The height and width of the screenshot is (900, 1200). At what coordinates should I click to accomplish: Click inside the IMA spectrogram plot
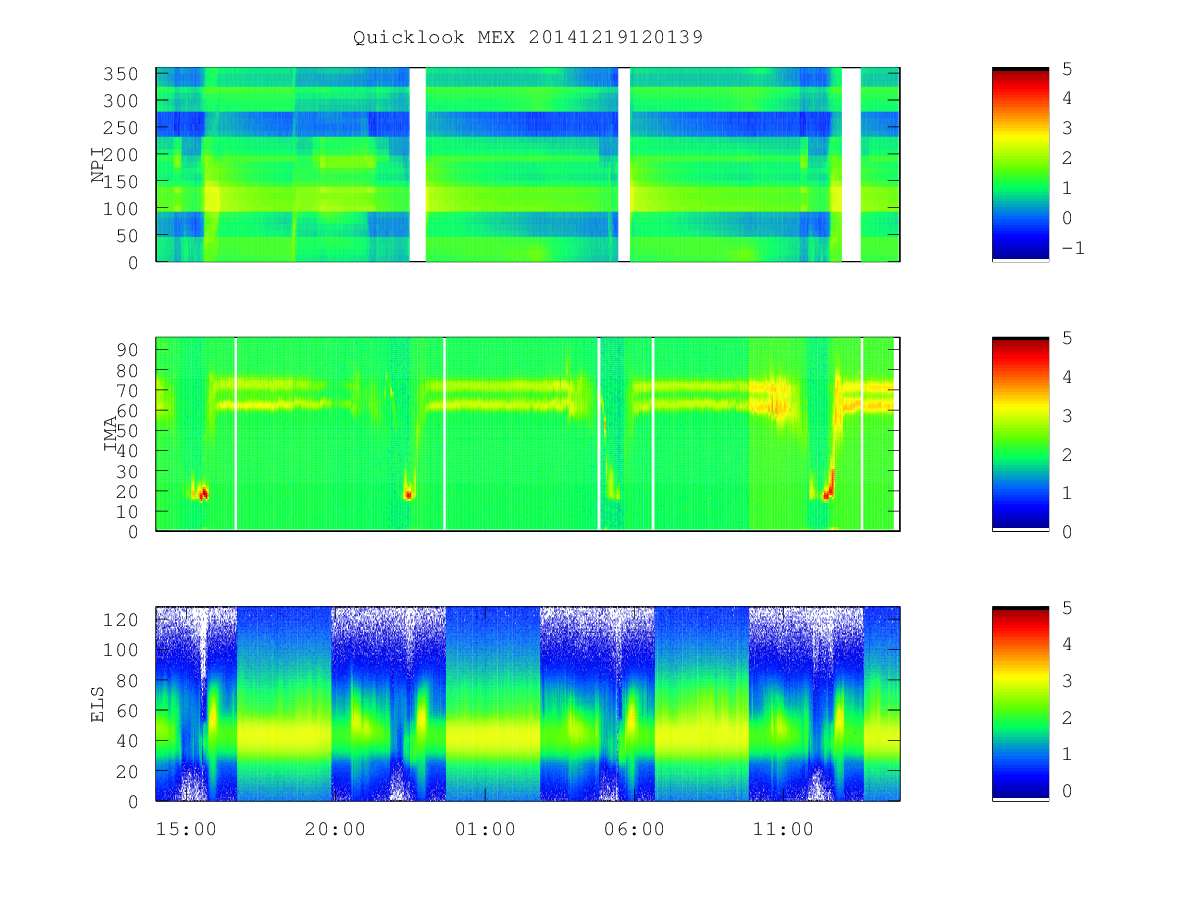(528, 434)
